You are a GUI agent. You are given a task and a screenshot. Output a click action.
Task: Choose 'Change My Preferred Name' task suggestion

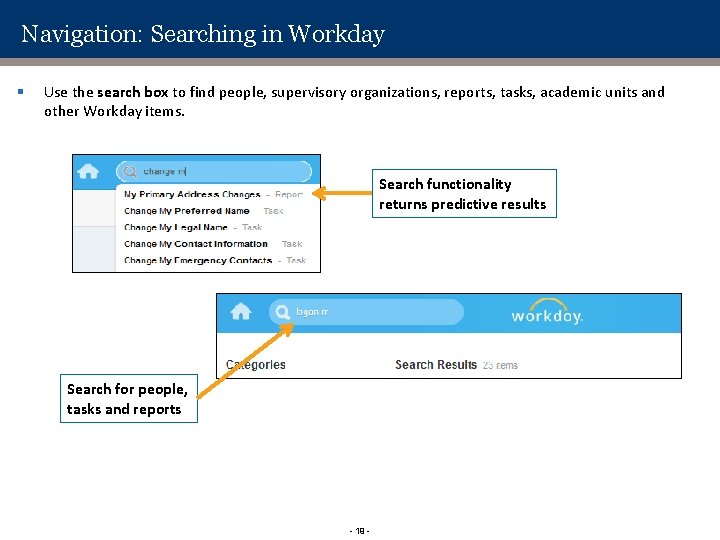[203, 211]
